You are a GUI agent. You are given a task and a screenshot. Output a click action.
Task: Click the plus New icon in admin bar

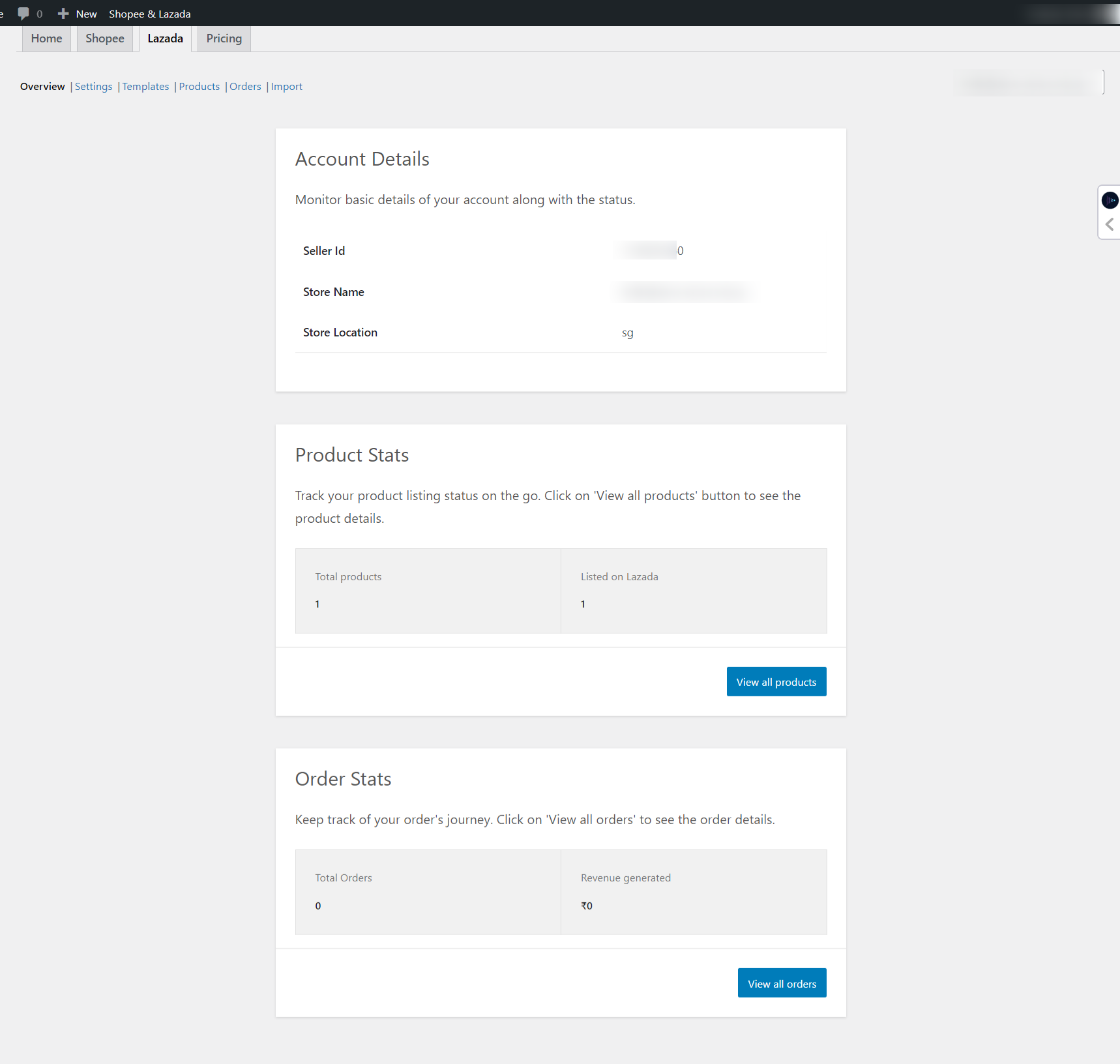[x=63, y=14]
